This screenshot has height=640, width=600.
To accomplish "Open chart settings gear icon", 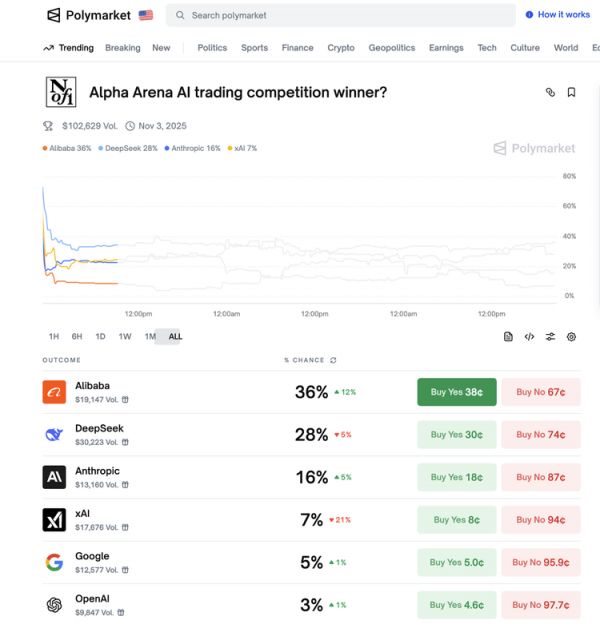I will [571, 337].
